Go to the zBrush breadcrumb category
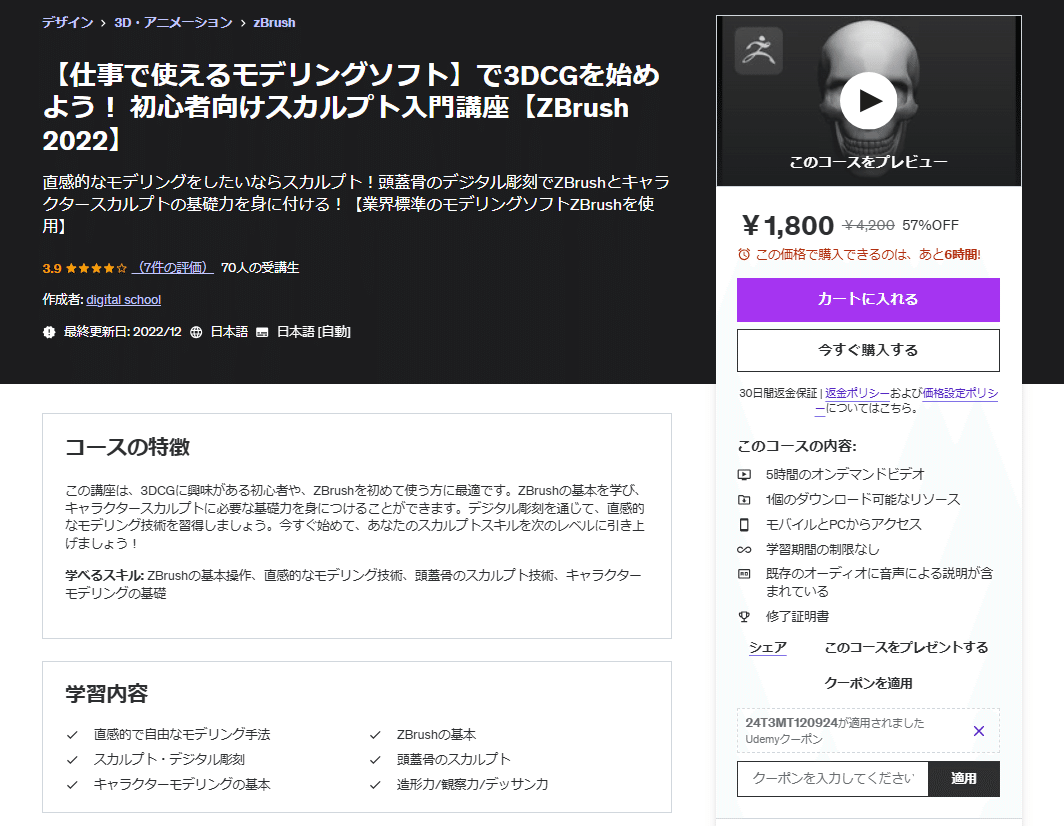The width and height of the screenshot is (1064, 826). pyautogui.click(x=274, y=22)
